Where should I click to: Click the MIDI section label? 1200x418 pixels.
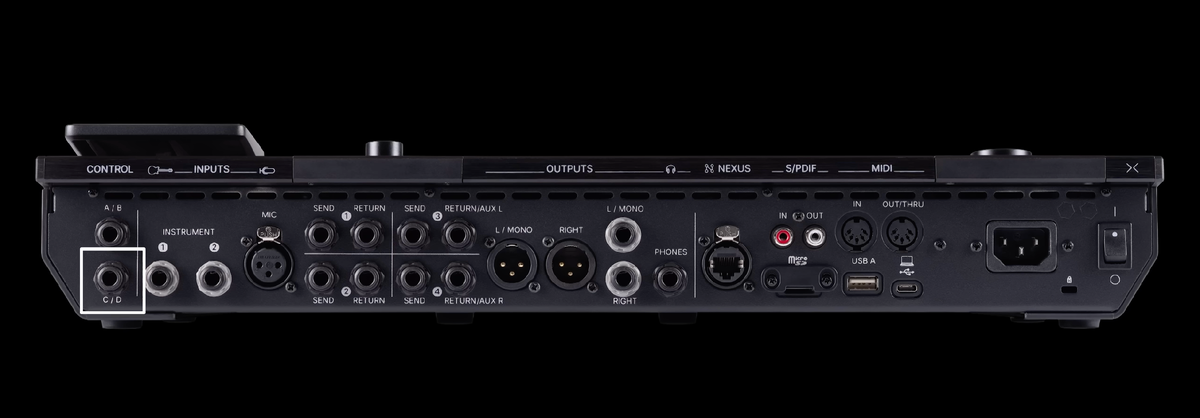tap(881, 169)
